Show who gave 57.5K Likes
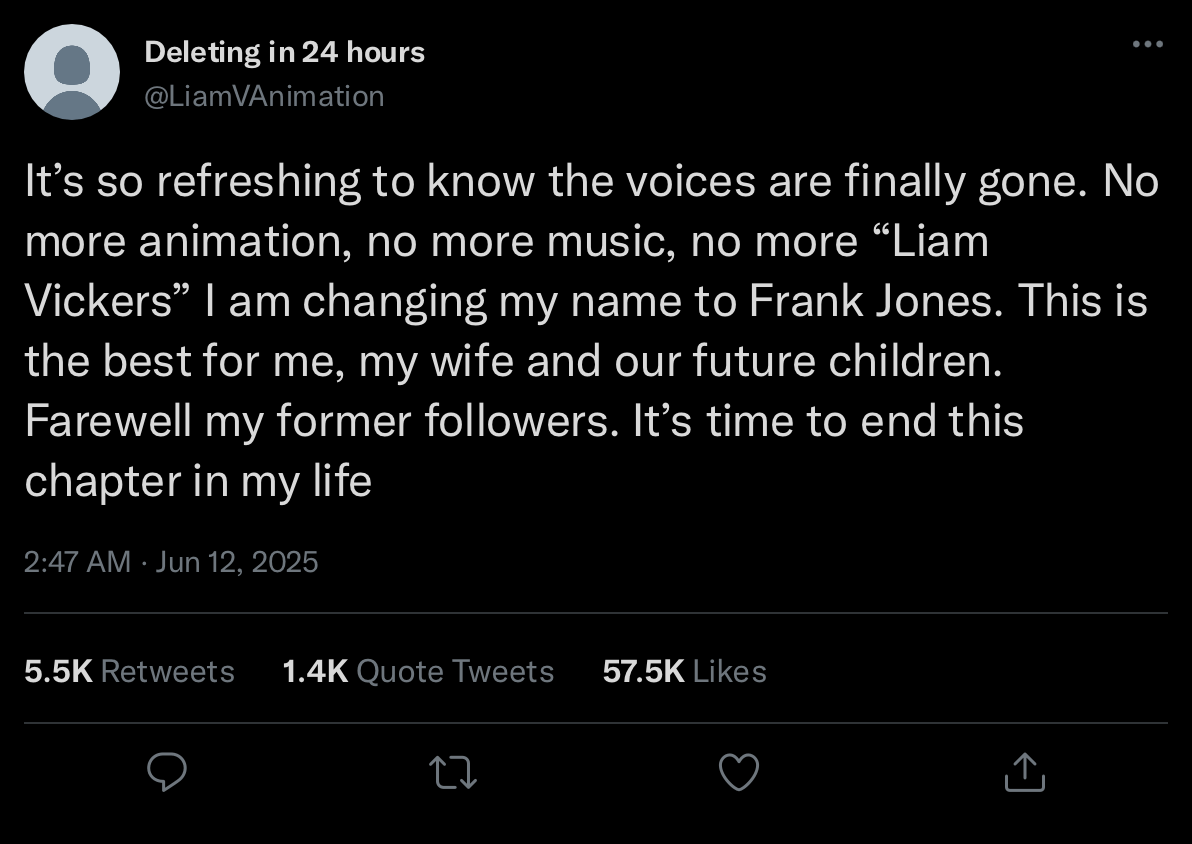Viewport: 1192px width, 844px height. point(684,671)
